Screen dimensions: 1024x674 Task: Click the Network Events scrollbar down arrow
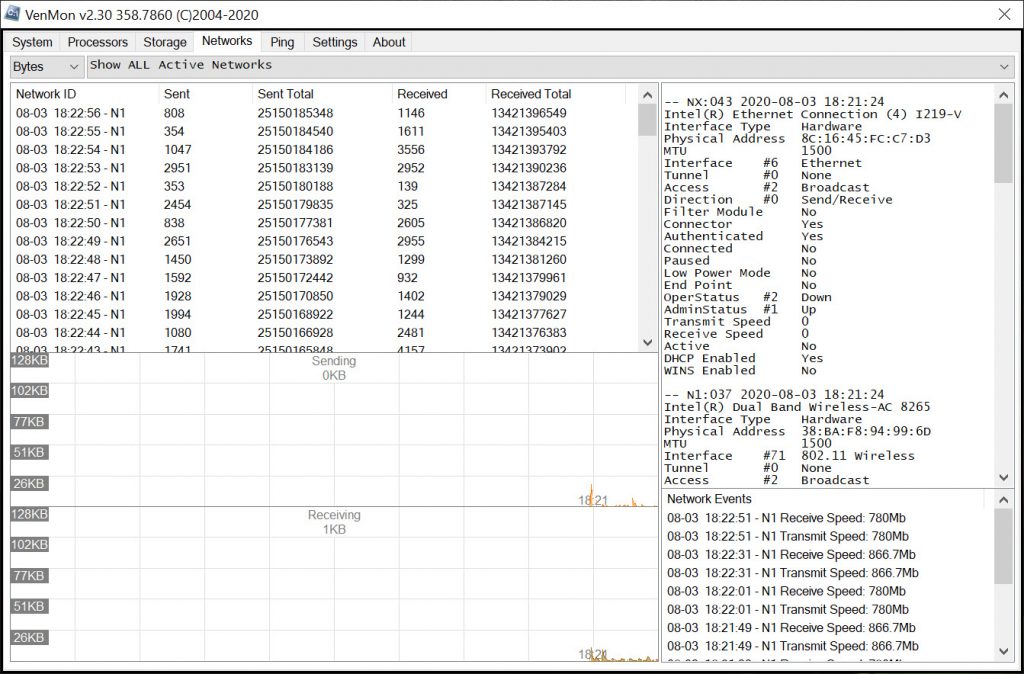click(1003, 651)
